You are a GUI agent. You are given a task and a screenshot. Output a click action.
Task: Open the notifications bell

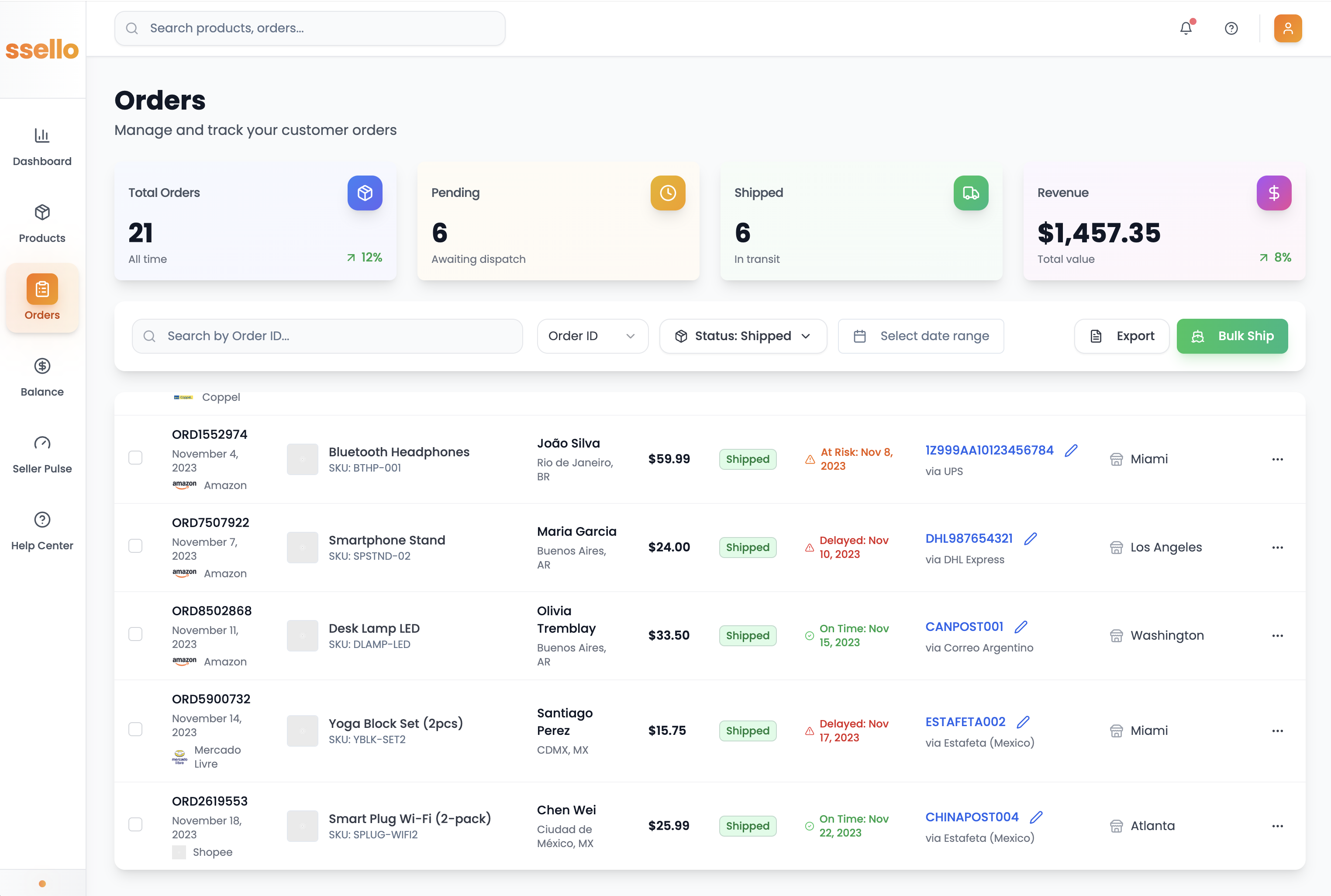click(x=1186, y=28)
